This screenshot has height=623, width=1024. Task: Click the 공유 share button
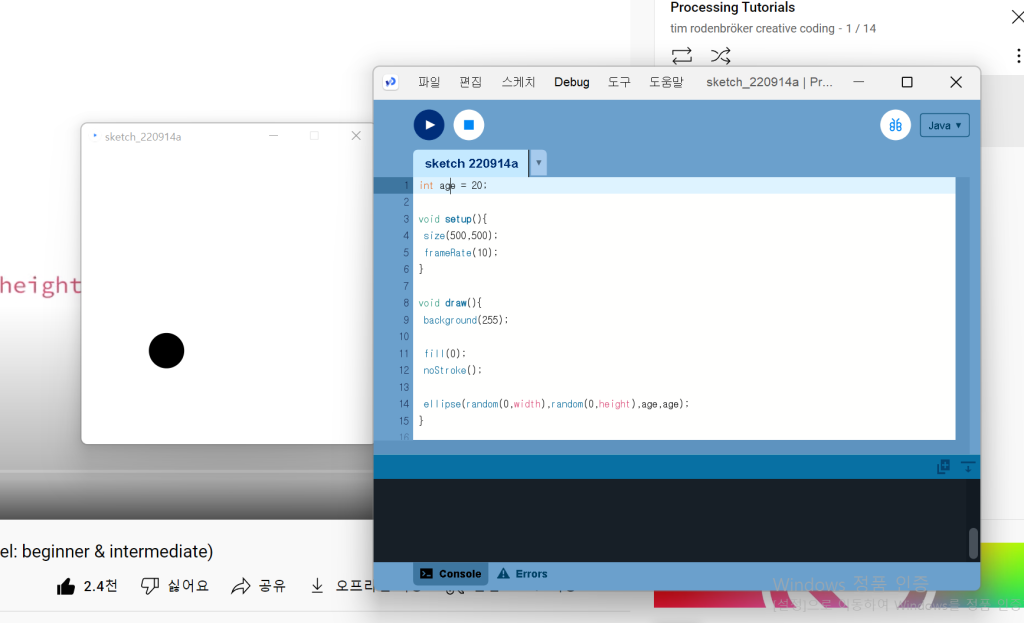(259, 586)
